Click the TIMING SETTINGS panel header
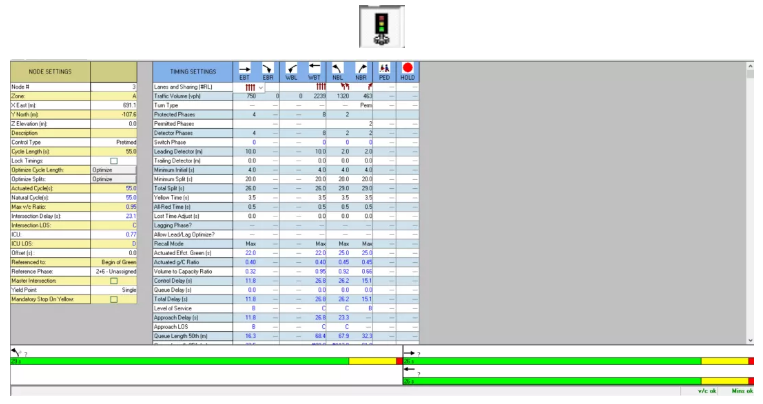This screenshot has height=404, width=763. point(193,72)
